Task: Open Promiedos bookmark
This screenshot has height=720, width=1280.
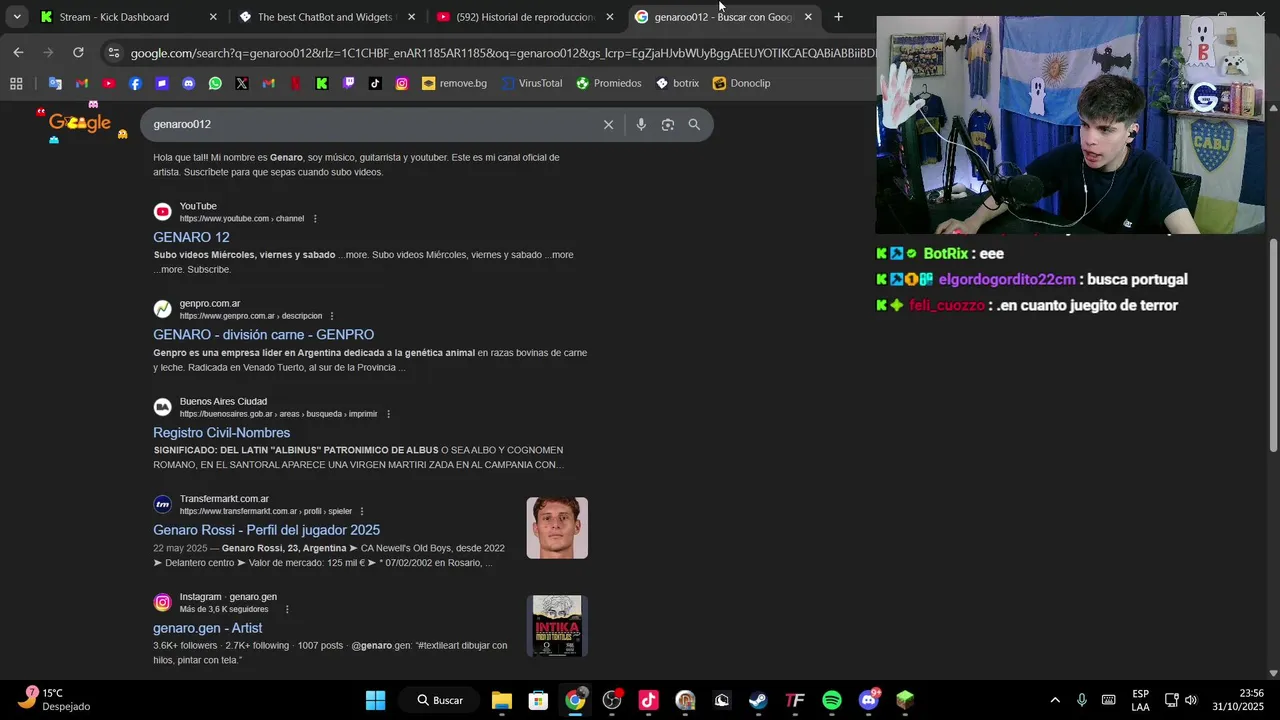Action: pyautogui.click(x=609, y=83)
